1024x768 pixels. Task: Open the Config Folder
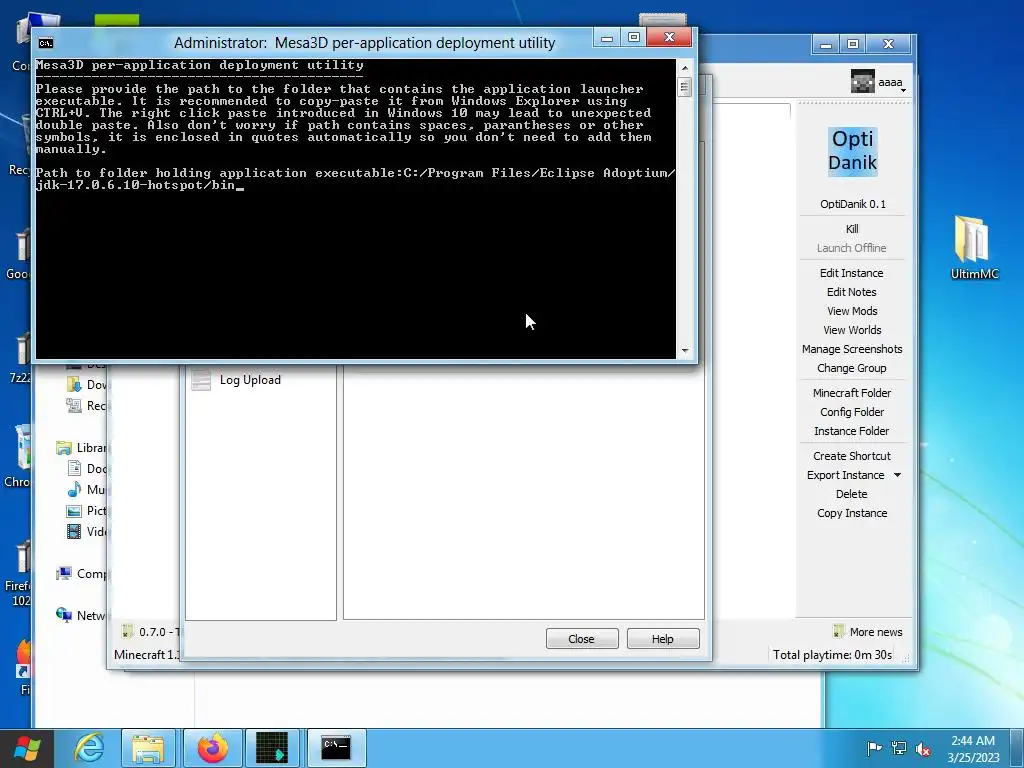(x=852, y=412)
